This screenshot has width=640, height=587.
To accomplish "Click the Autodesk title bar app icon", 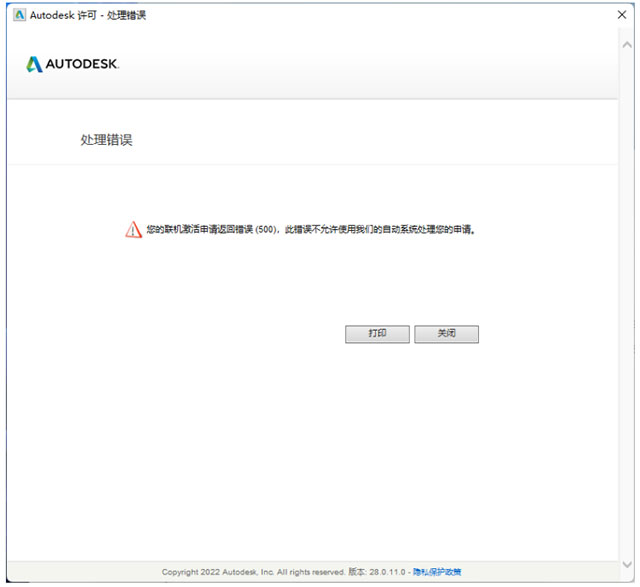I will click(x=20, y=15).
